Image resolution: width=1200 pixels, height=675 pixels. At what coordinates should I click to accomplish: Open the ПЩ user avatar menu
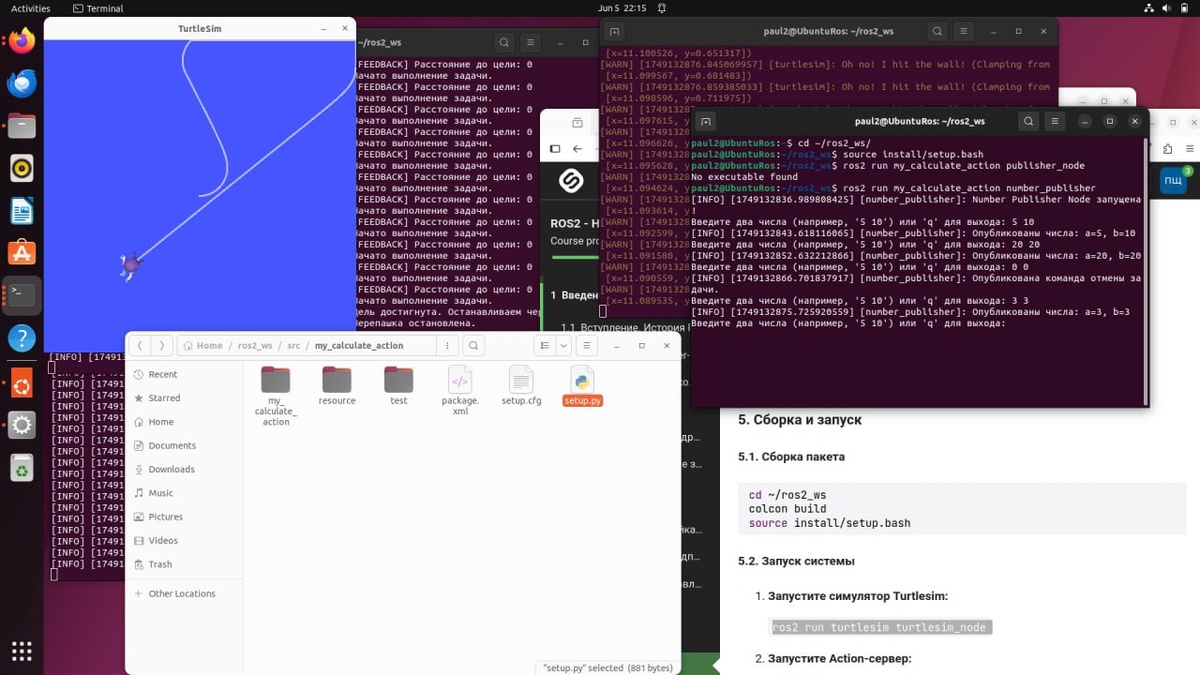point(1173,180)
